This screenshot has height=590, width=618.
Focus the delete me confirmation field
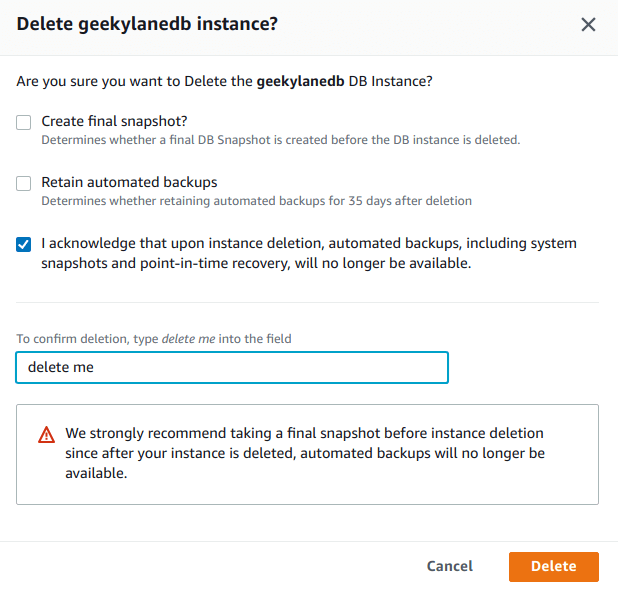232,367
